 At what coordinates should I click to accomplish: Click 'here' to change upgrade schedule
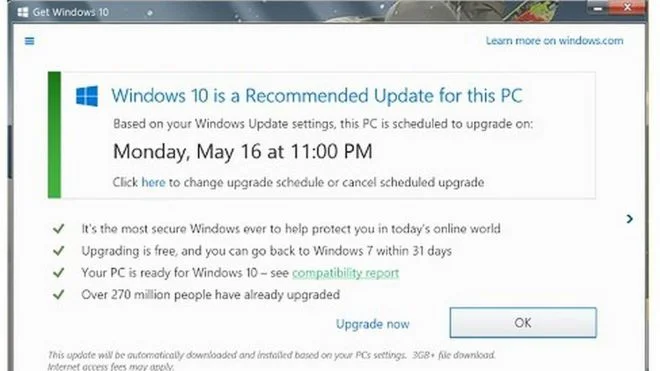(x=153, y=182)
